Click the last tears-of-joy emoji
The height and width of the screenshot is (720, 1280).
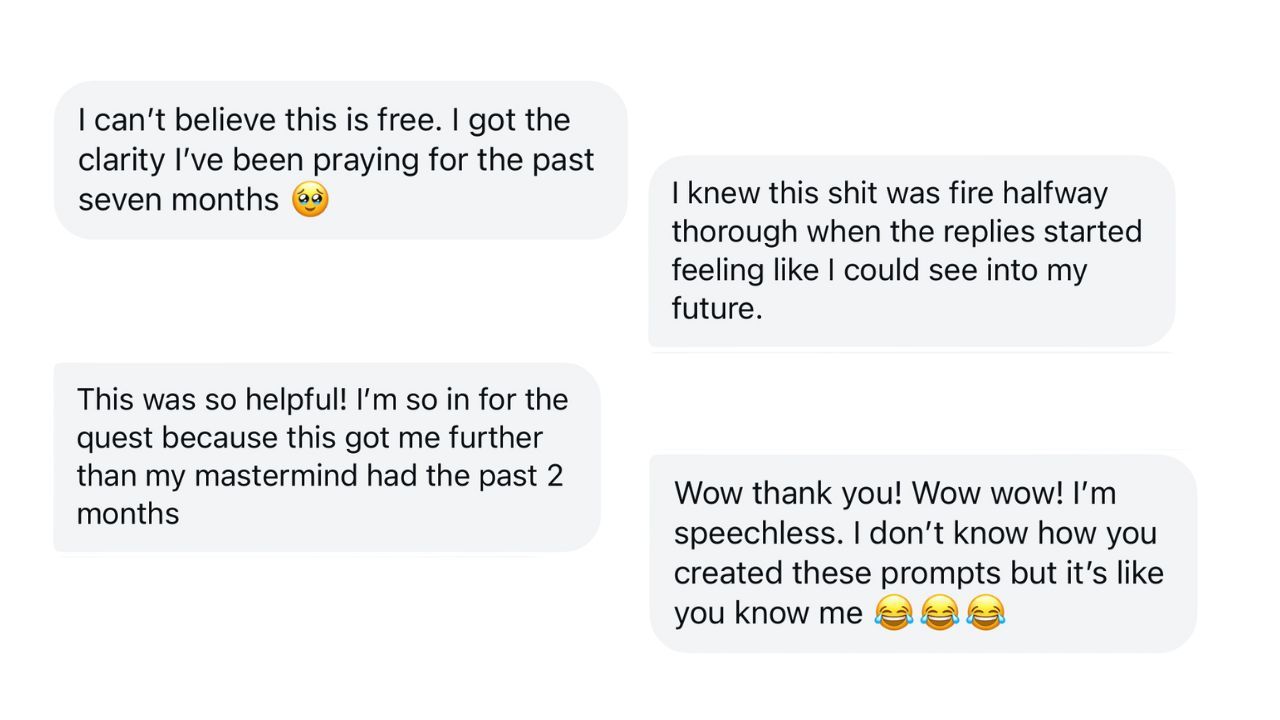pos(985,612)
